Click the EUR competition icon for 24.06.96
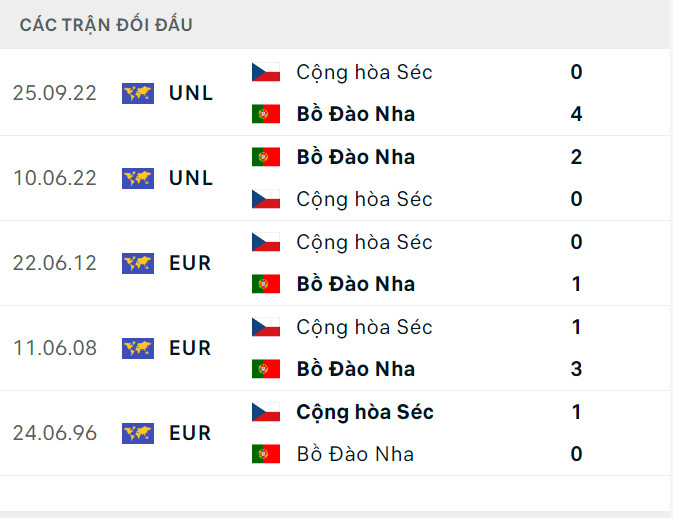The width and height of the screenshot is (673, 518). tap(138, 433)
